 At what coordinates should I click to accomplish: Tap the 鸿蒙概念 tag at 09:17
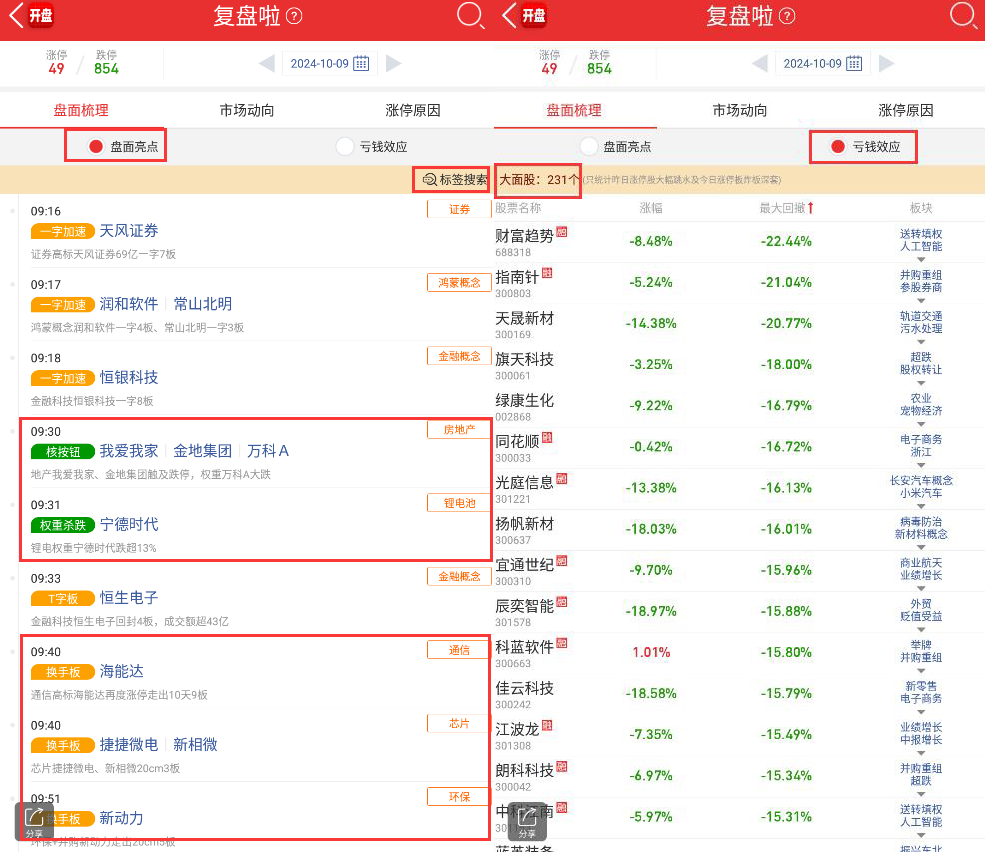tap(459, 283)
